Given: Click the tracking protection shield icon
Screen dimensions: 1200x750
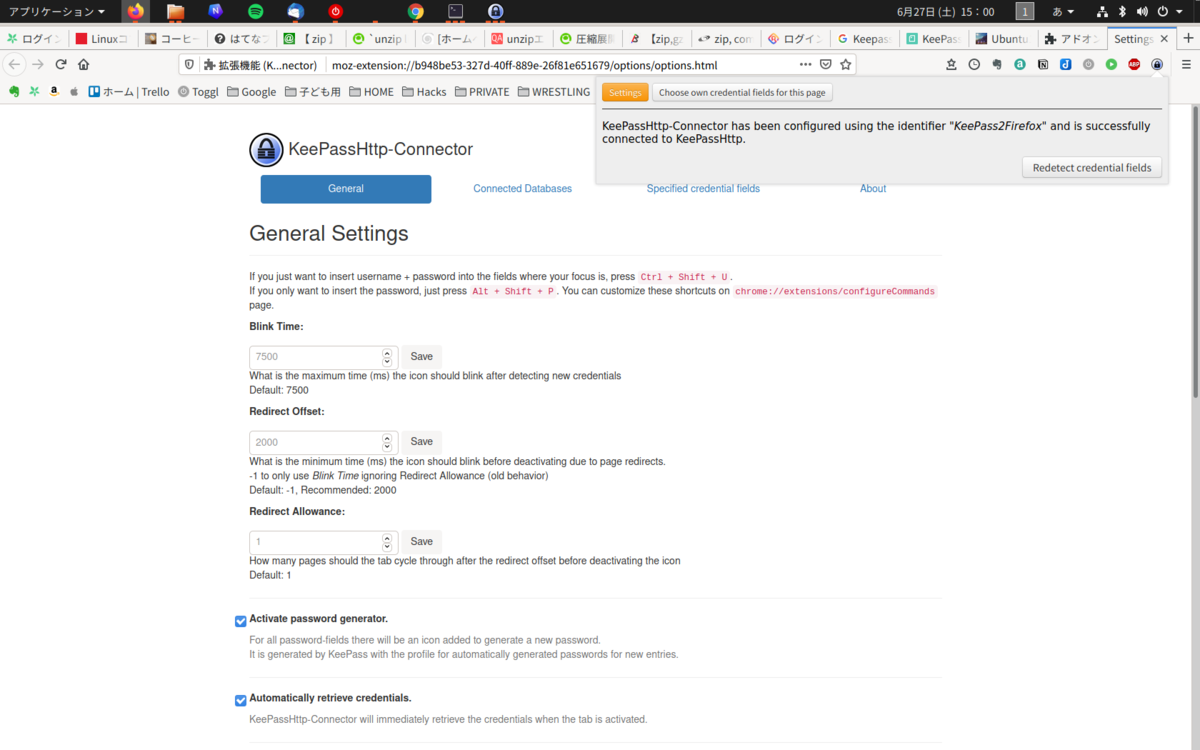Looking at the screenshot, I should pos(190,64).
